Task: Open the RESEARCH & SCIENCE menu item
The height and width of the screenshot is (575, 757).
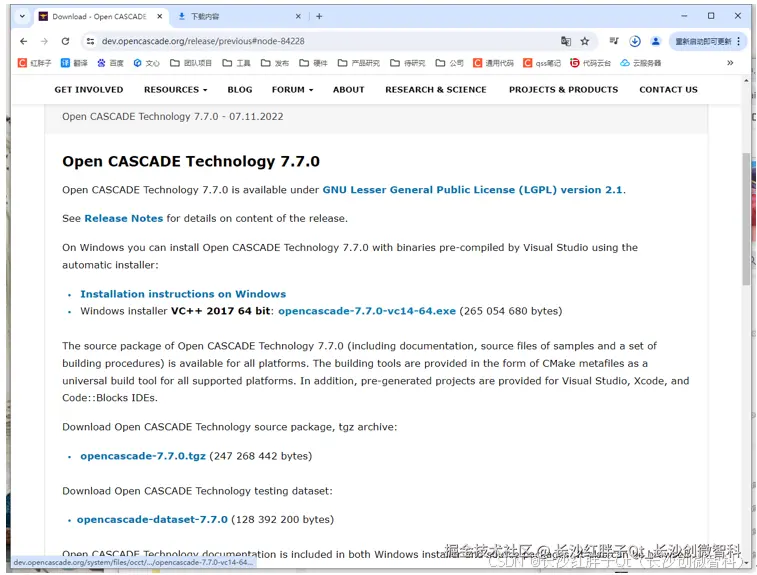Action: tap(436, 90)
